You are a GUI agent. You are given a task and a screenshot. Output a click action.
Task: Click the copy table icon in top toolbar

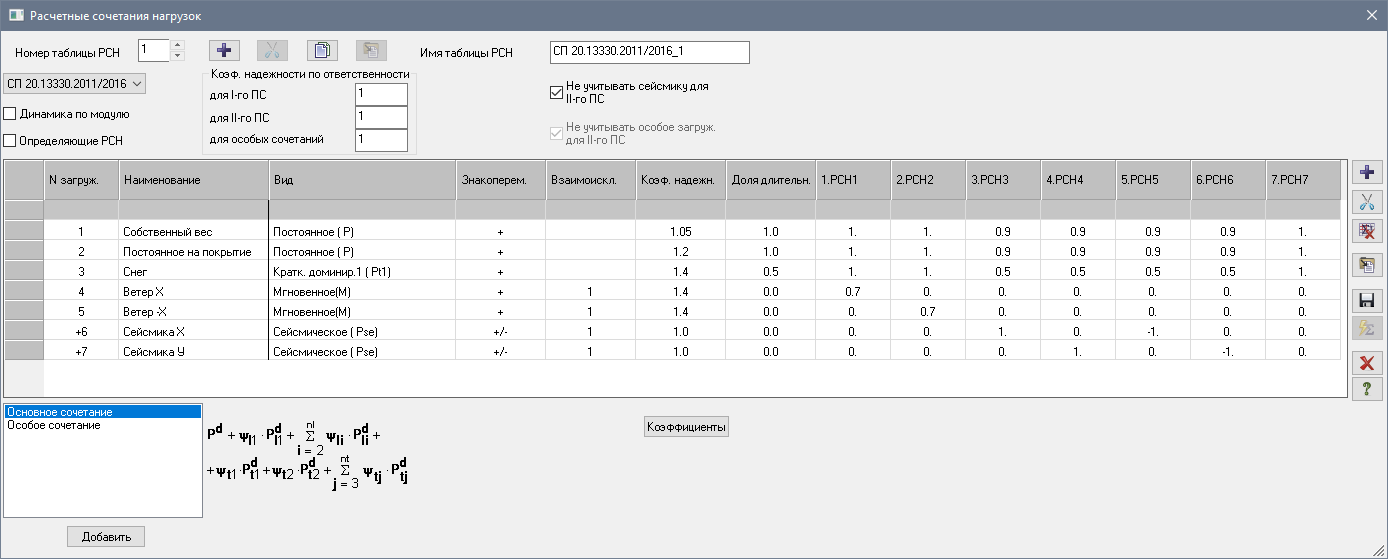(321, 51)
